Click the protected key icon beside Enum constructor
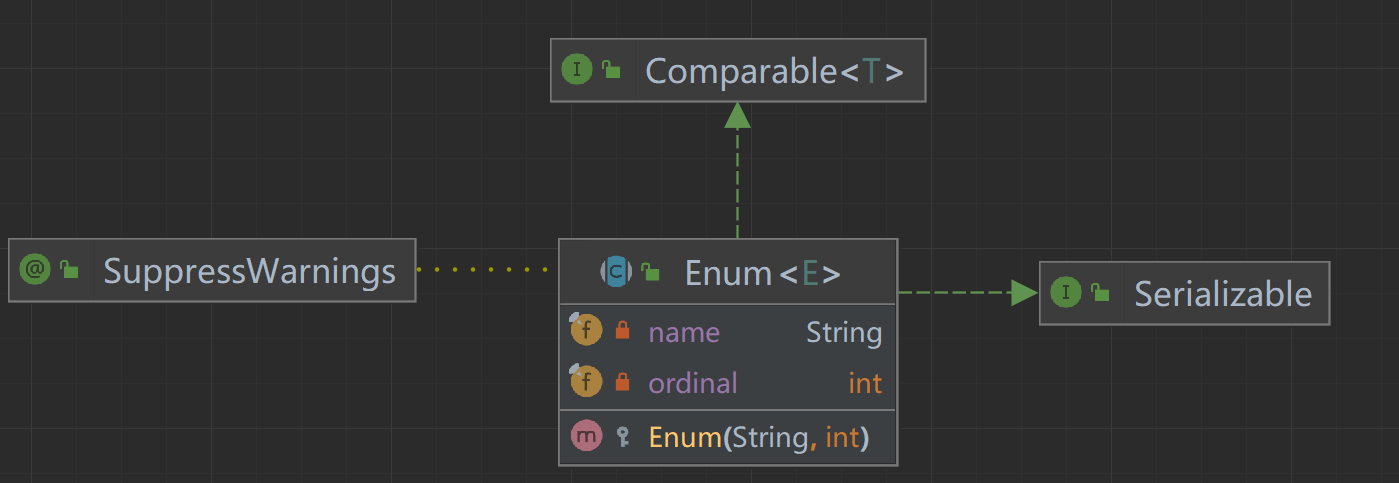The width and height of the screenshot is (1399, 483). tap(622, 436)
